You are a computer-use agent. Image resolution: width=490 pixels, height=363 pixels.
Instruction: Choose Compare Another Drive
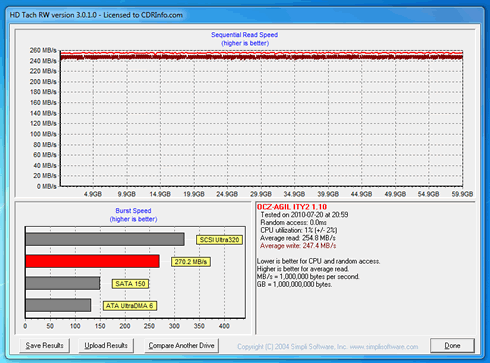click(181, 346)
